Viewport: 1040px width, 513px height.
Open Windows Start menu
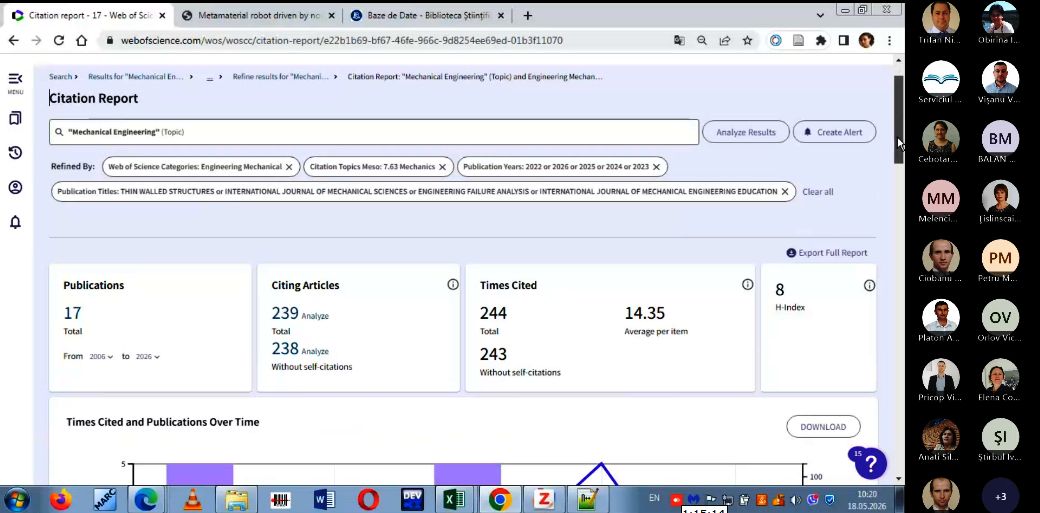click(x=17, y=499)
